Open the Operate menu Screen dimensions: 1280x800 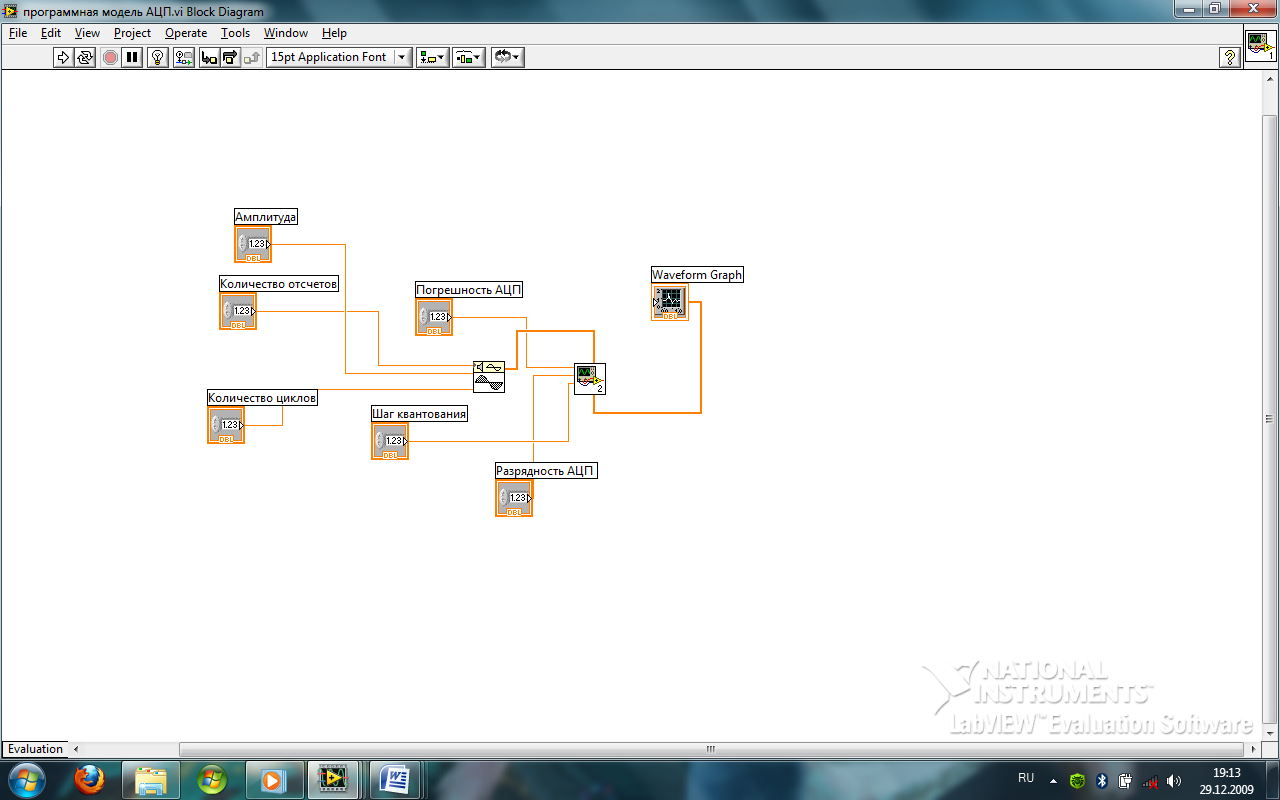point(186,33)
